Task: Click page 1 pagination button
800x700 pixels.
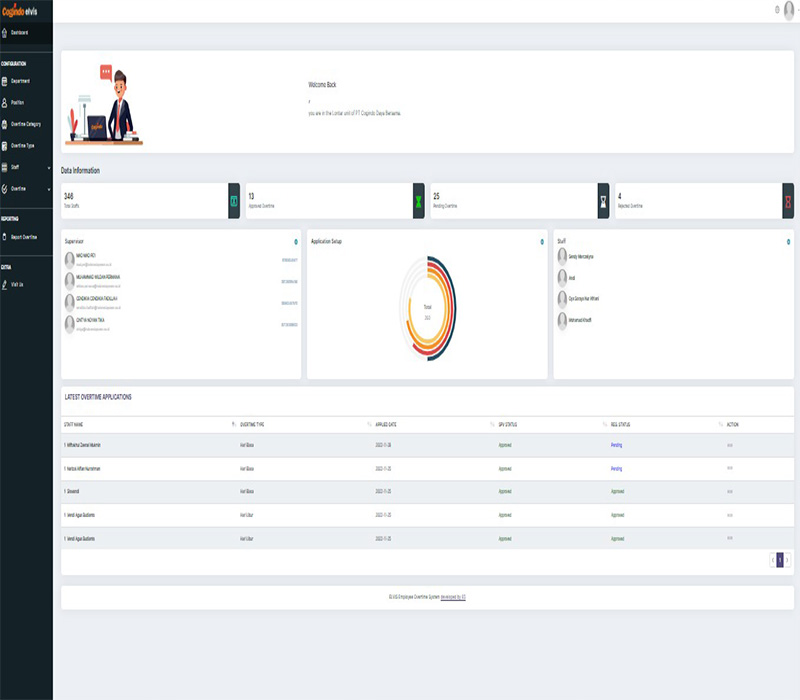Action: coord(780,560)
